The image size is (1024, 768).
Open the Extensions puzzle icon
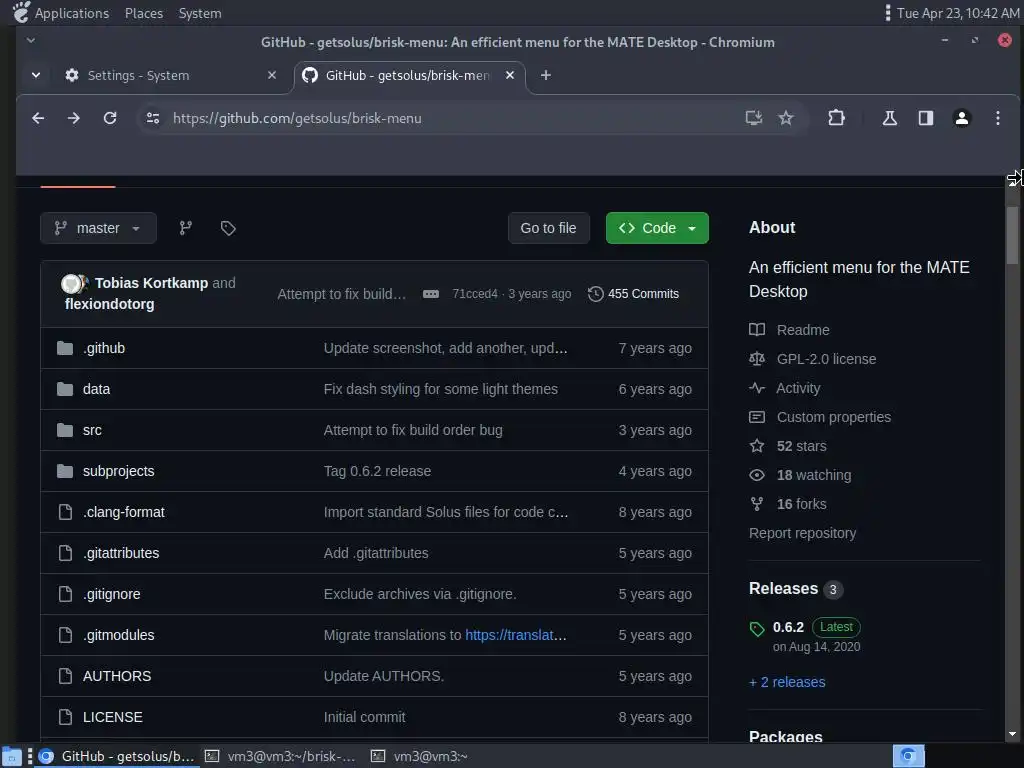[836, 118]
